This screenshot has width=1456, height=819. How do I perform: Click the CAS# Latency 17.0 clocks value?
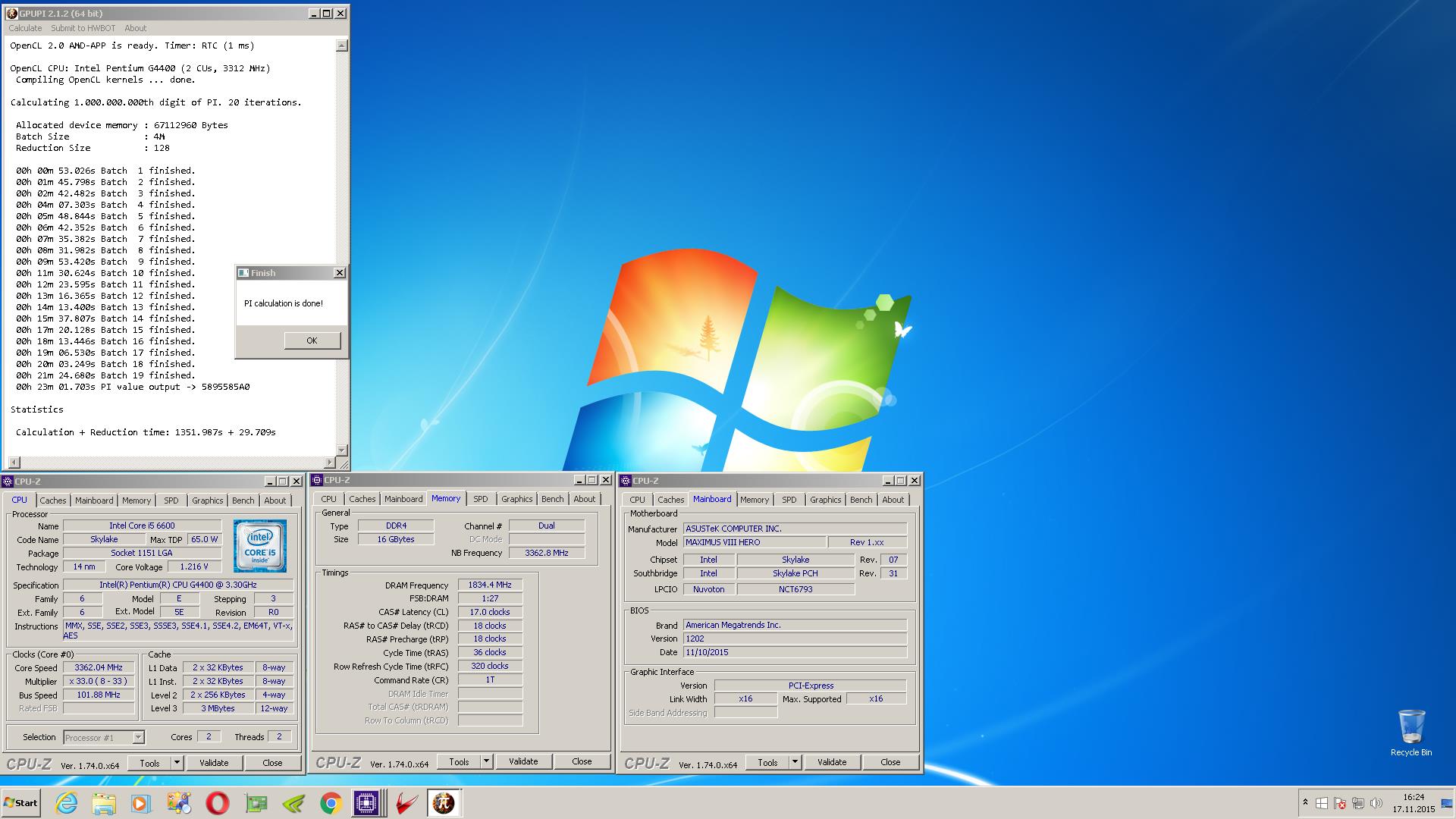[490, 612]
